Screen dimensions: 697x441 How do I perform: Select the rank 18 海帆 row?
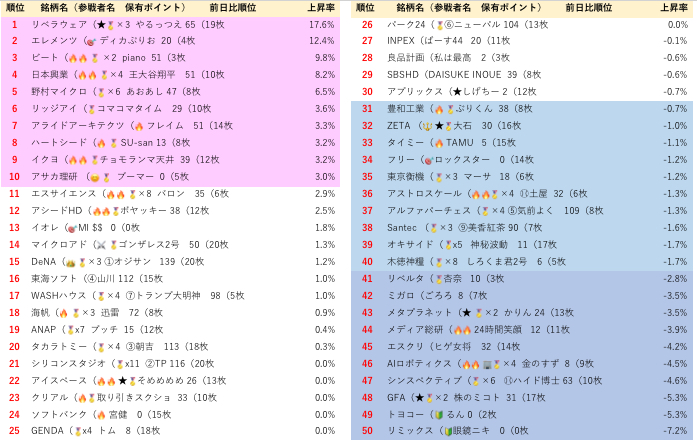point(171,313)
